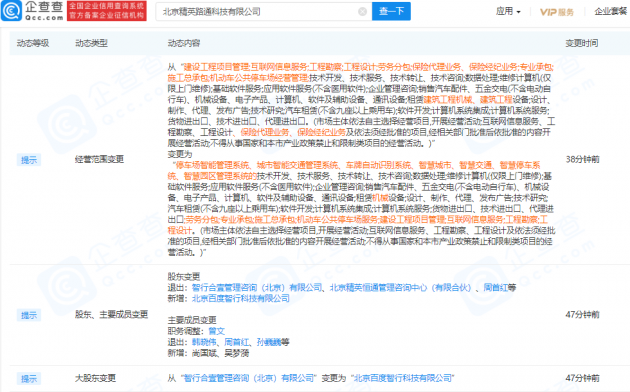Click the 变更时间 column header
Image resolution: width=630 pixels, height=392 pixels.
[x=581, y=43]
